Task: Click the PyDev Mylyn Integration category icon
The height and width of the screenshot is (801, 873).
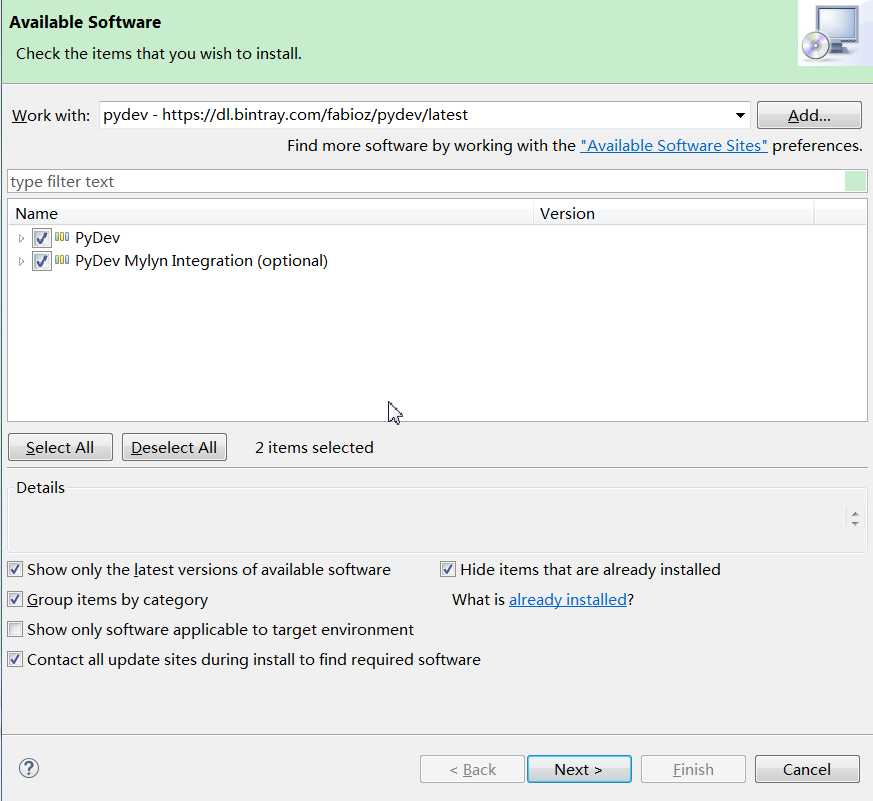Action: tap(62, 260)
